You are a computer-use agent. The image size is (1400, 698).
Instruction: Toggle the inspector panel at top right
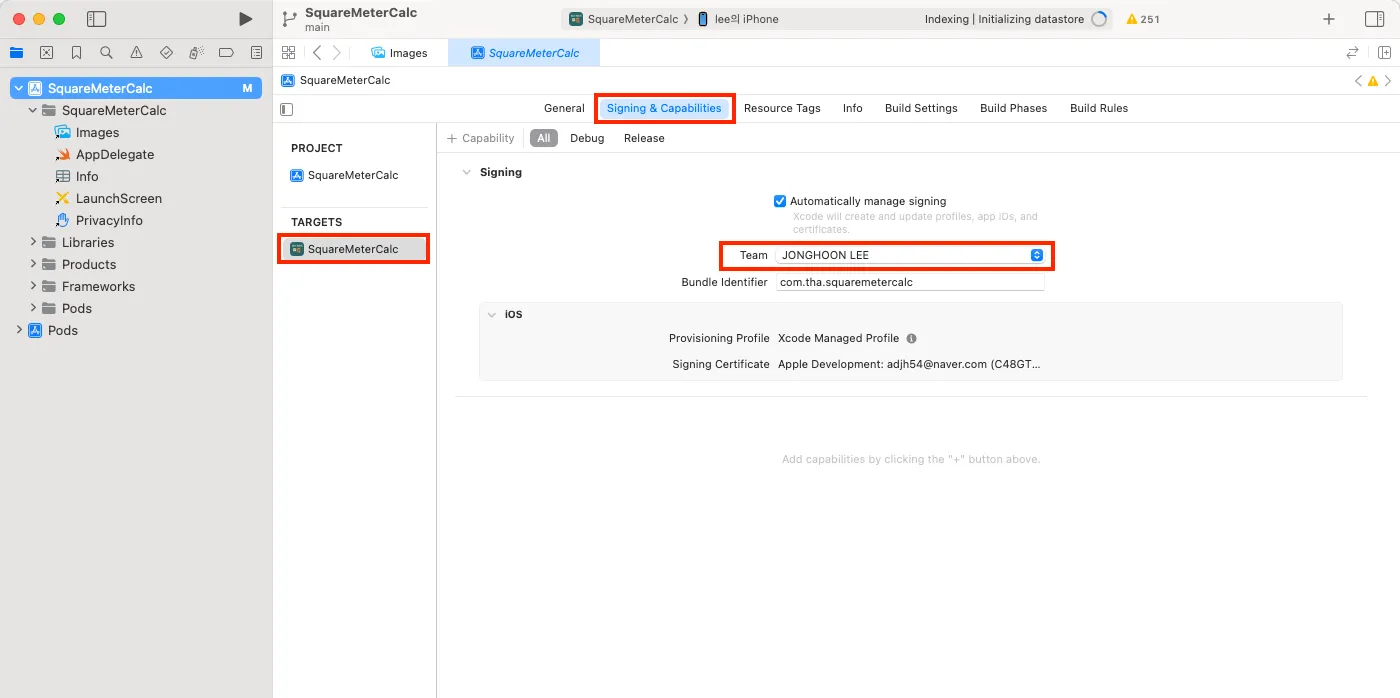click(x=1374, y=19)
